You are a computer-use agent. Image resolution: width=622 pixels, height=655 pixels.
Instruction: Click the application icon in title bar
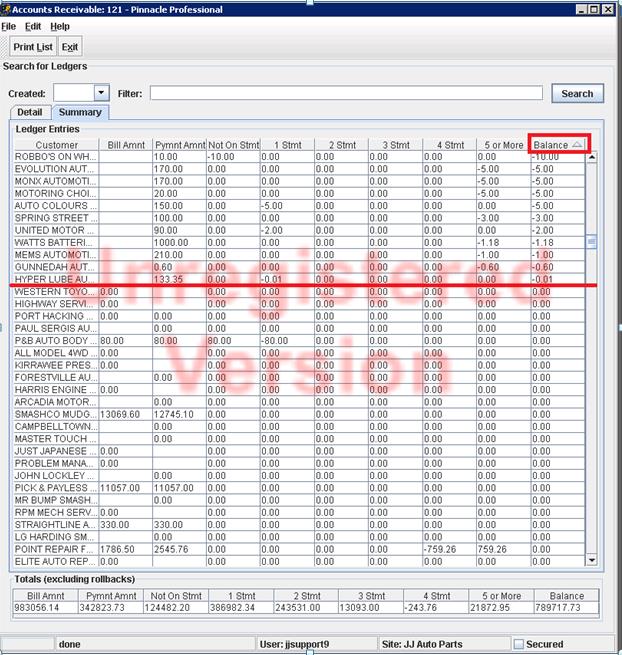click(x=6, y=9)
